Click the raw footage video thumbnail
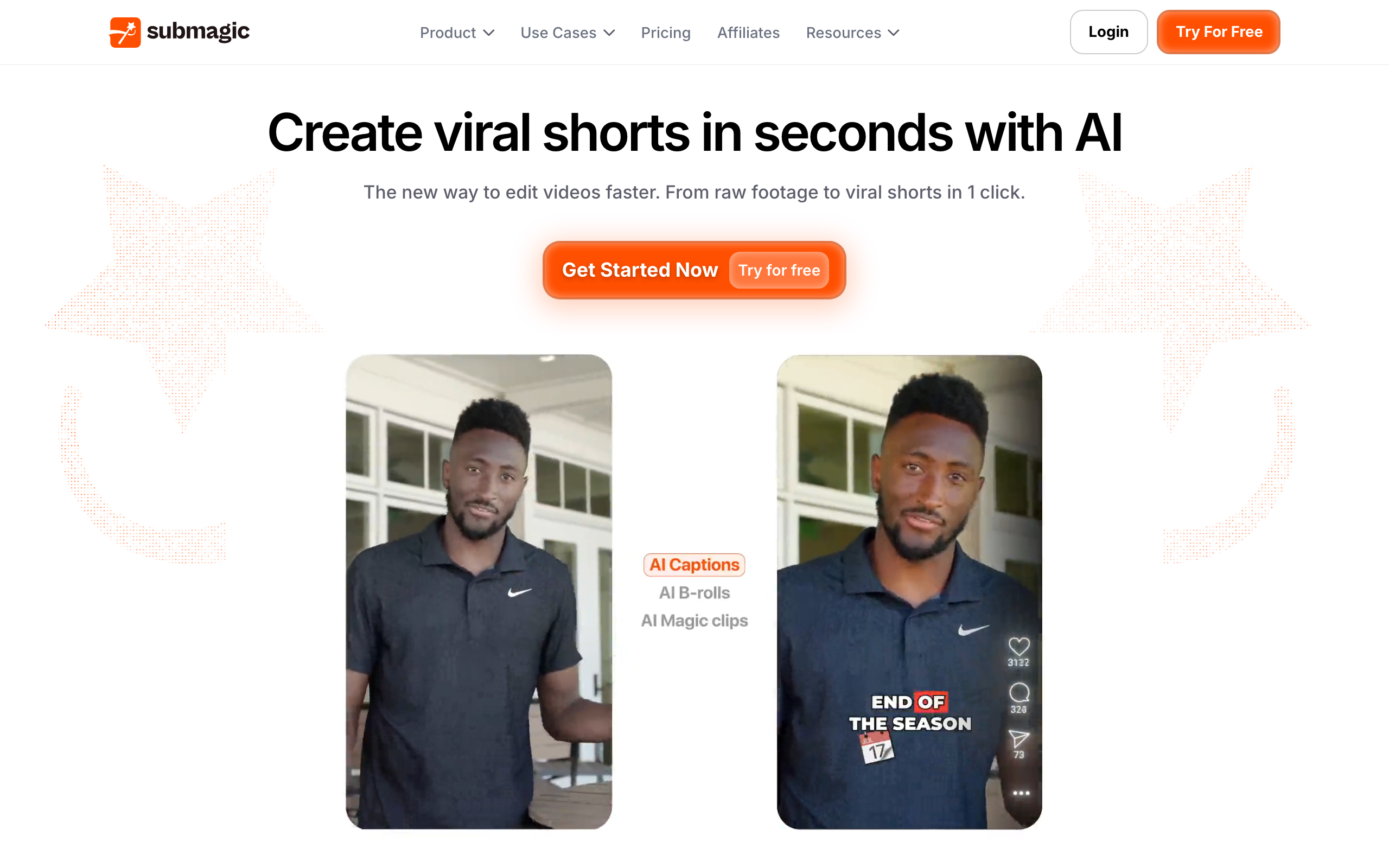 (x=479, y=591)
